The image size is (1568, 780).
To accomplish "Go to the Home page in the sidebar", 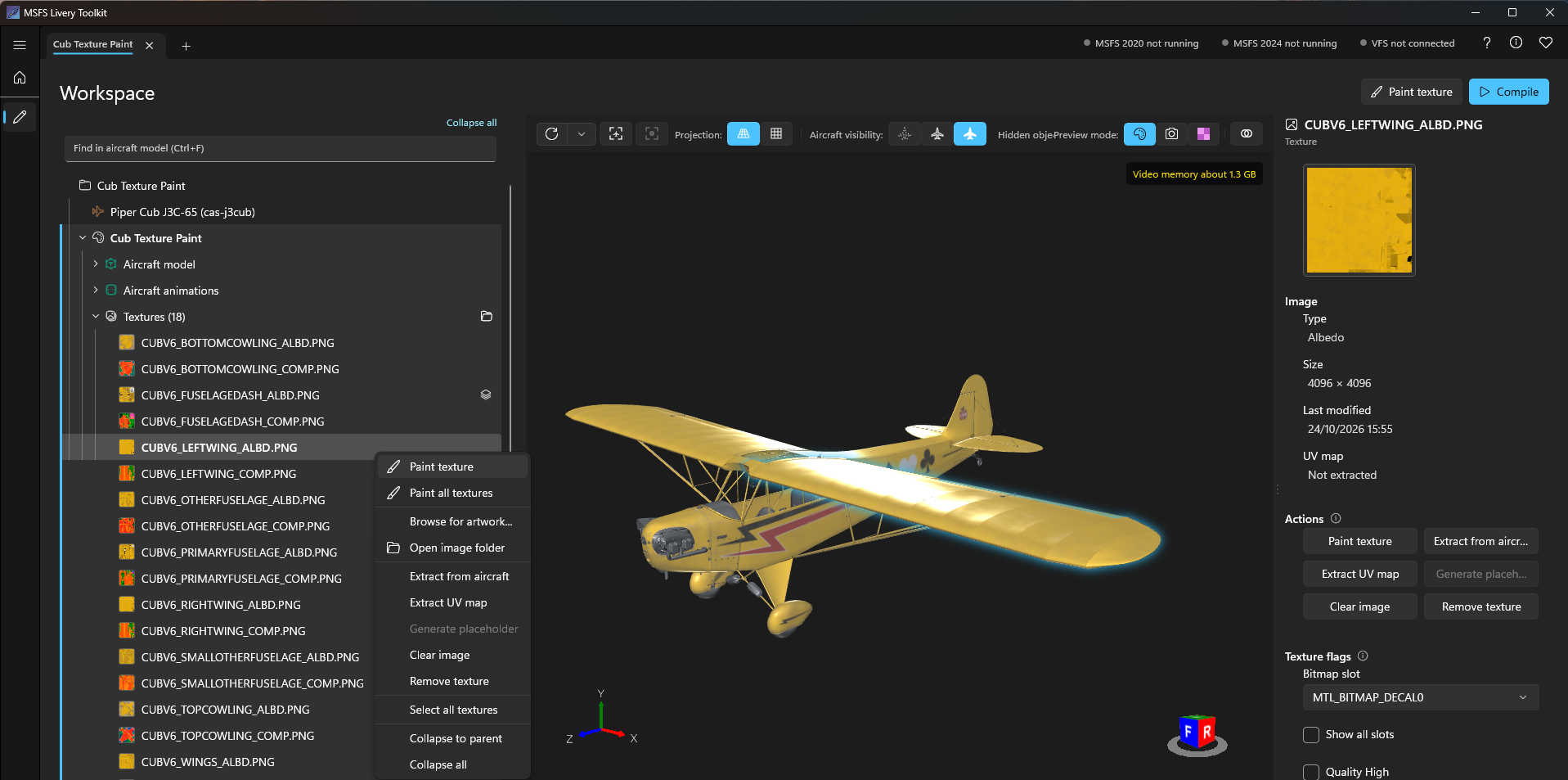I will [x=20, y=78].
